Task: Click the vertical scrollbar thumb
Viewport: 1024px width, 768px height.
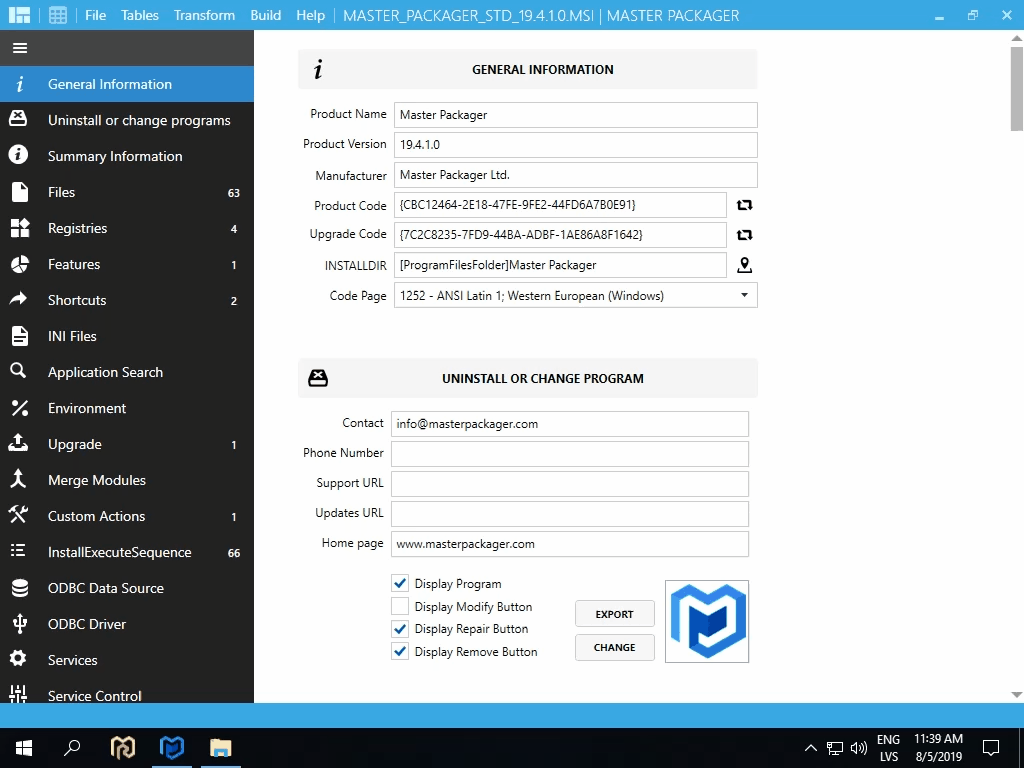Action: pos(1017,88)
